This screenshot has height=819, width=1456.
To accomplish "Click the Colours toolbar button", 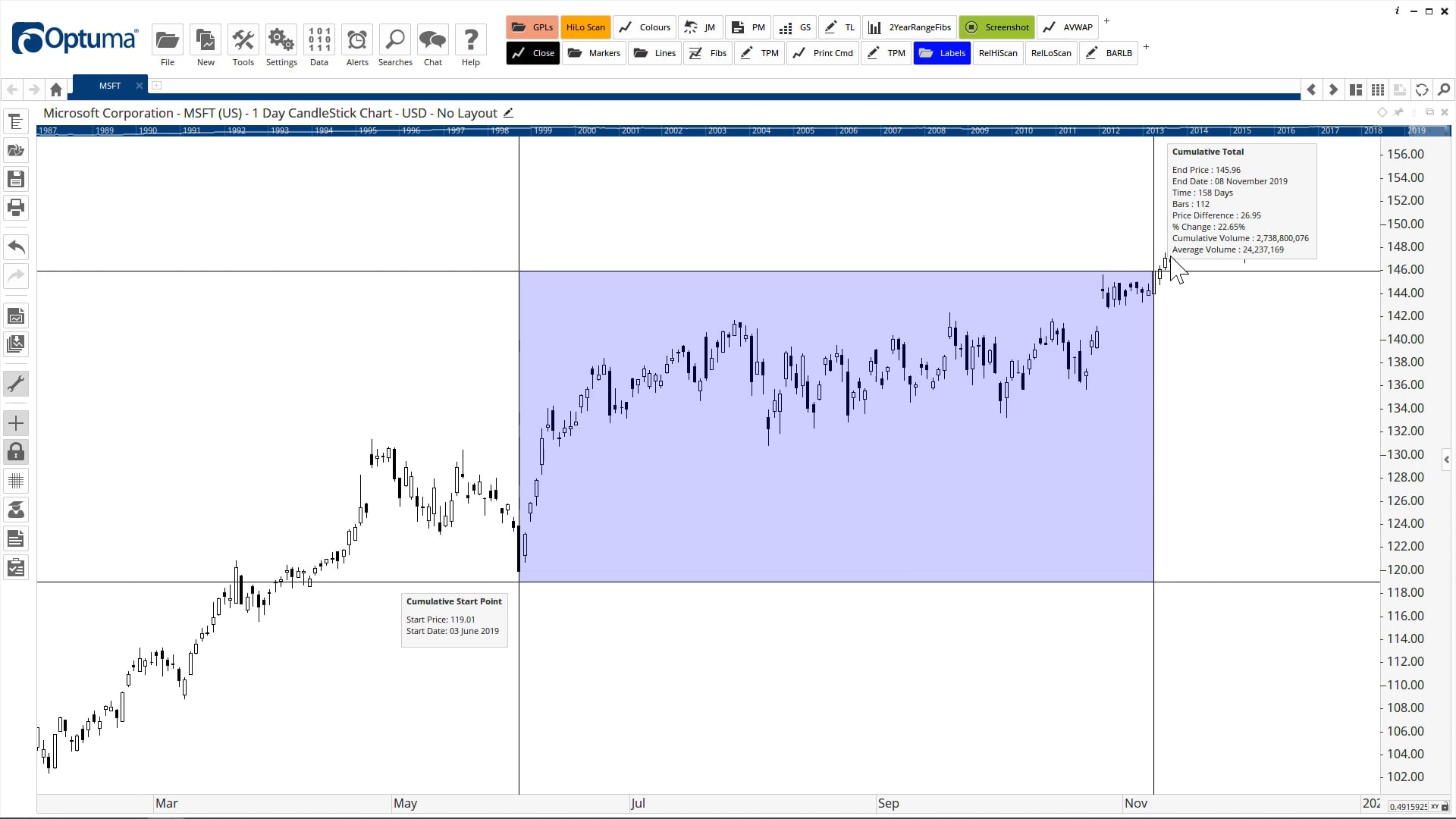I will 644,27.
